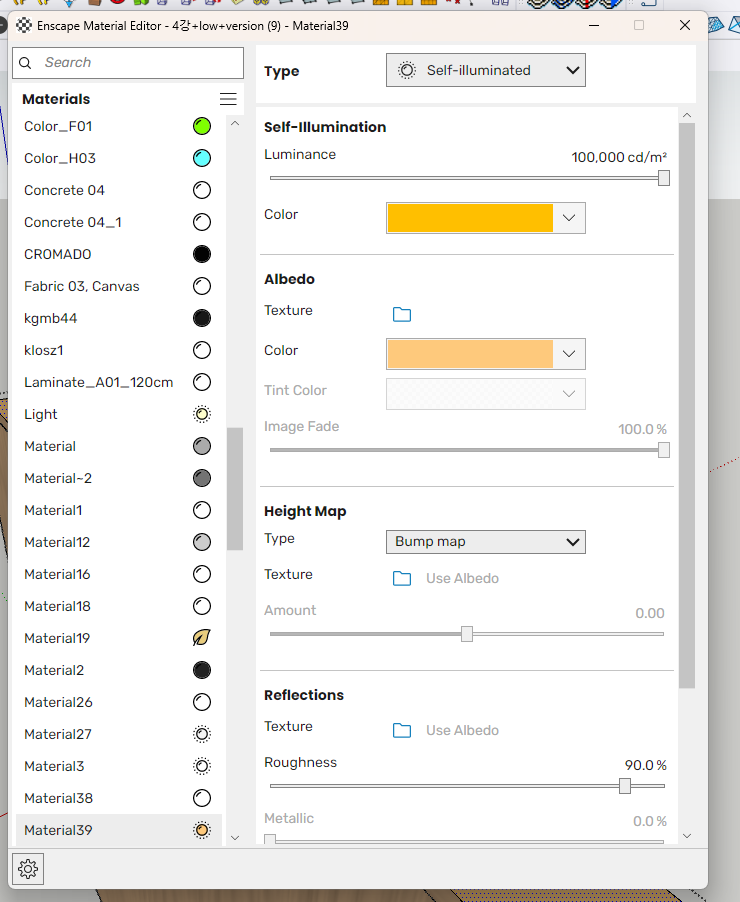Select the Concrete 04 material

[x=64, y=190]
